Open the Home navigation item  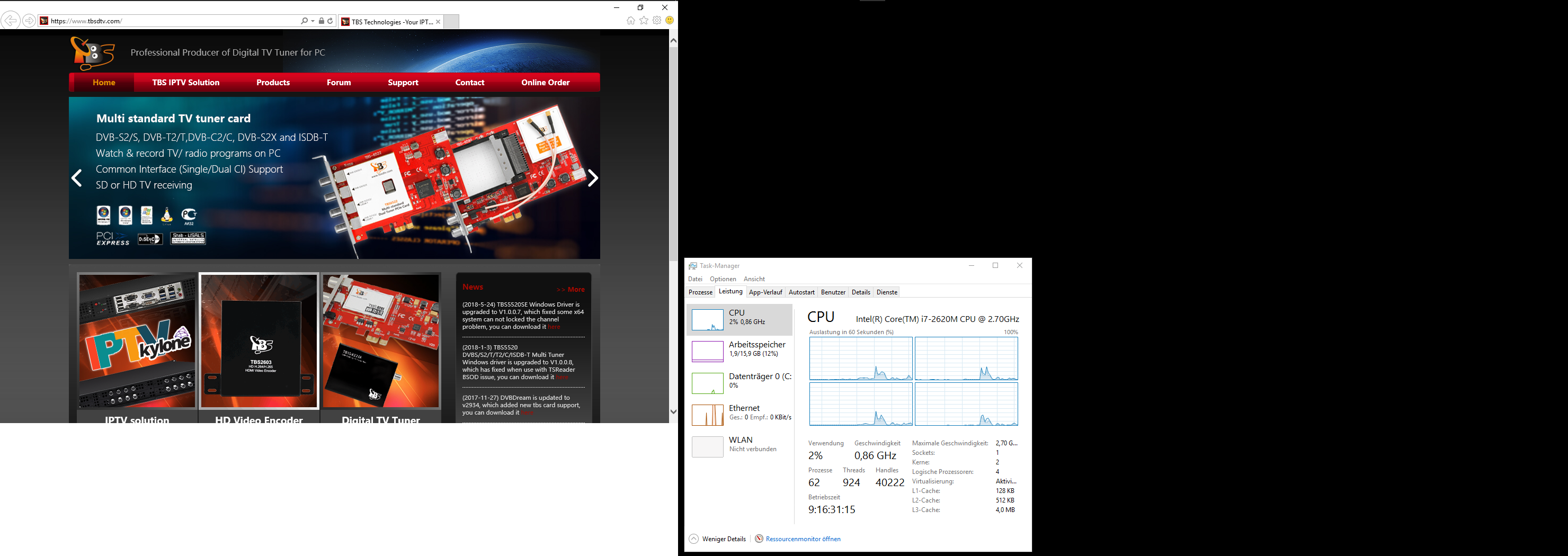click(104, 82)
